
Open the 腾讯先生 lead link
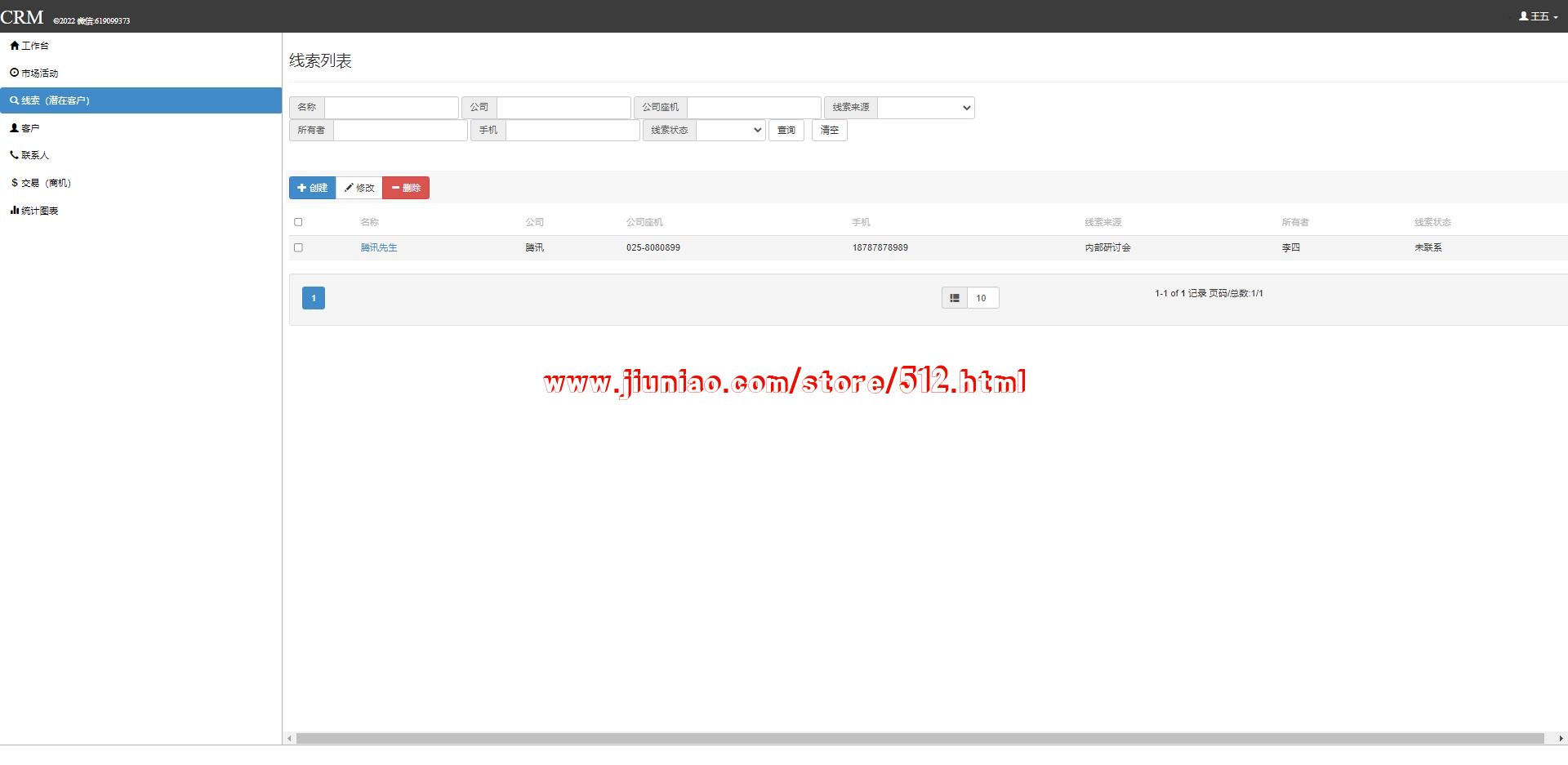tap(379, 247)
